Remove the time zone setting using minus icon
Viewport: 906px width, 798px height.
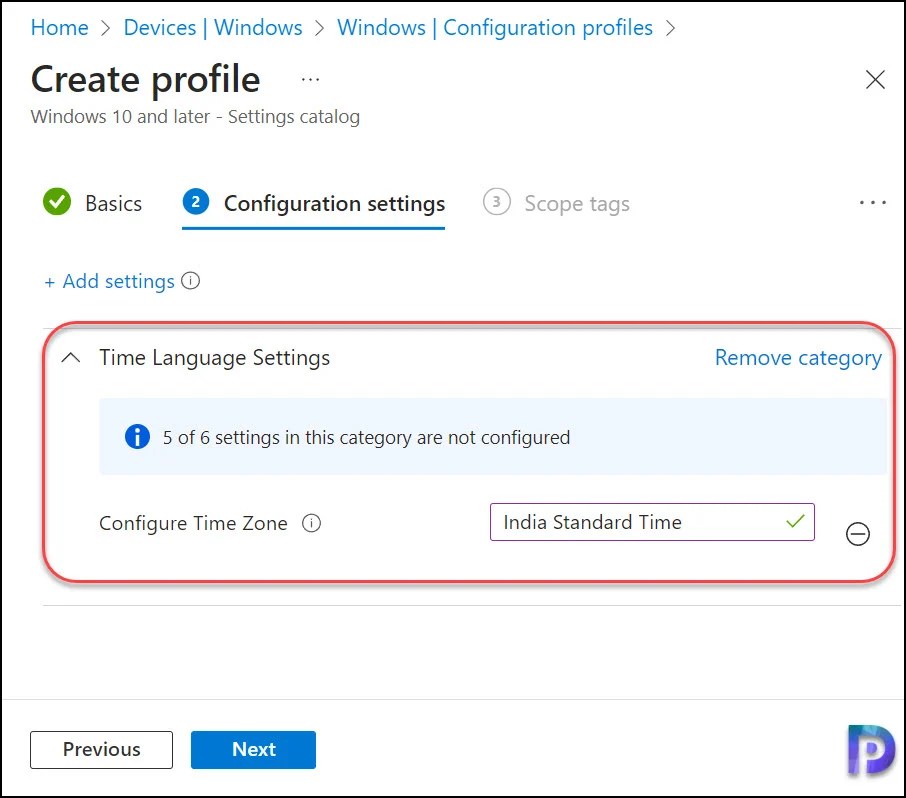click(x=858, y=534)
